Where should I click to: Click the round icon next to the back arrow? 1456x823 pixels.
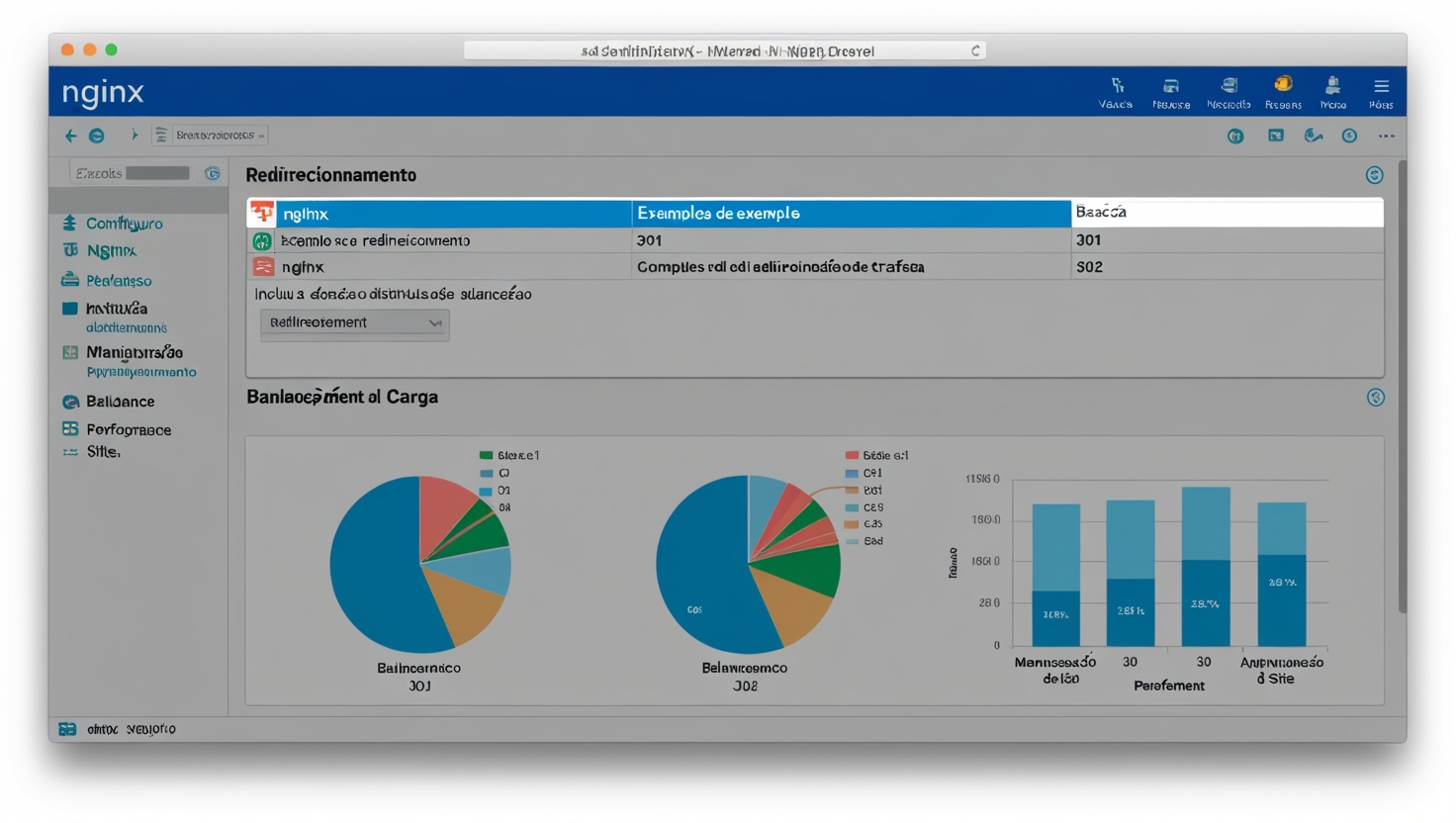tap(97, 136)
